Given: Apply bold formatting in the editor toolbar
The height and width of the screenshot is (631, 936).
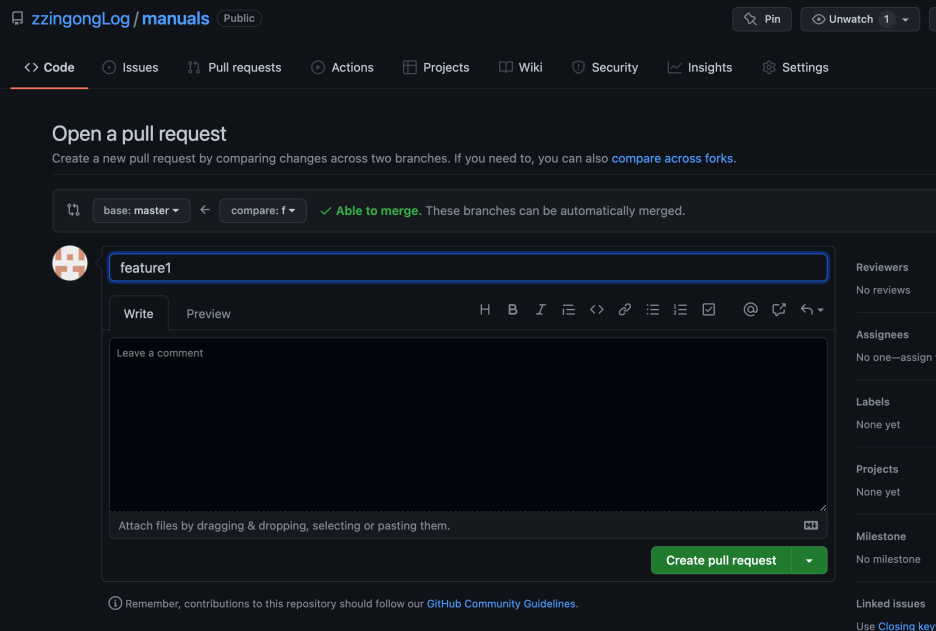Looking at the screenshot, I should (512, 309).
